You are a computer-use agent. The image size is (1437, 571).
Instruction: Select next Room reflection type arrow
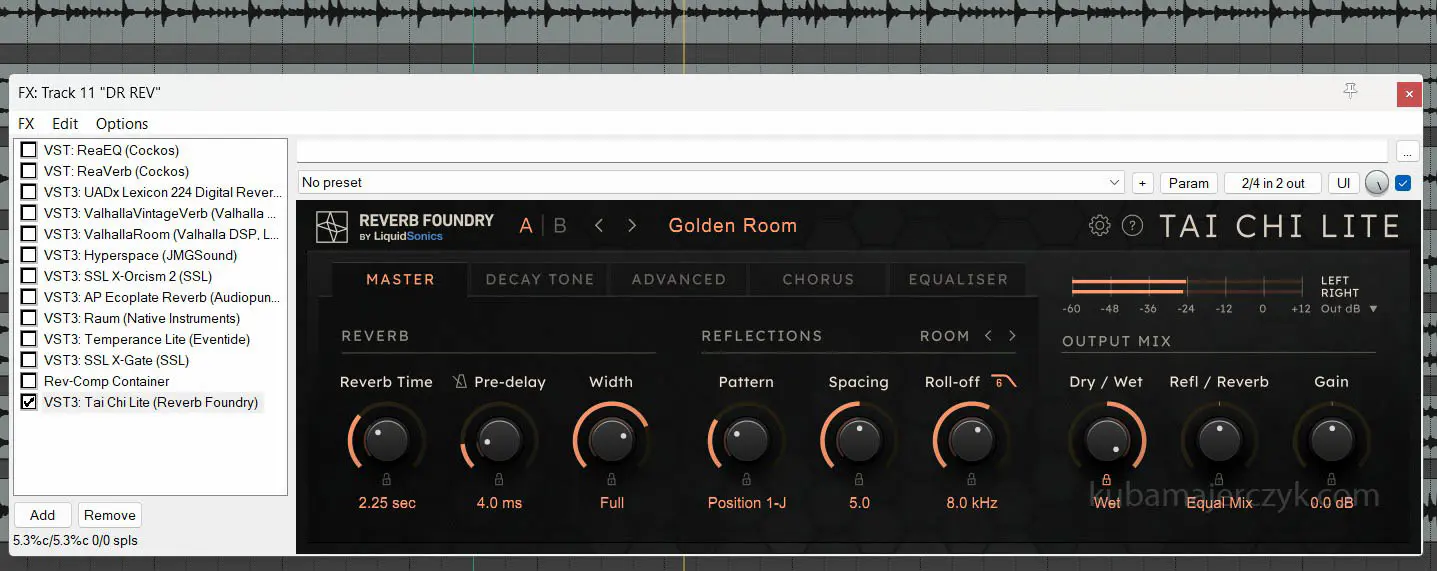(1012, 336)
